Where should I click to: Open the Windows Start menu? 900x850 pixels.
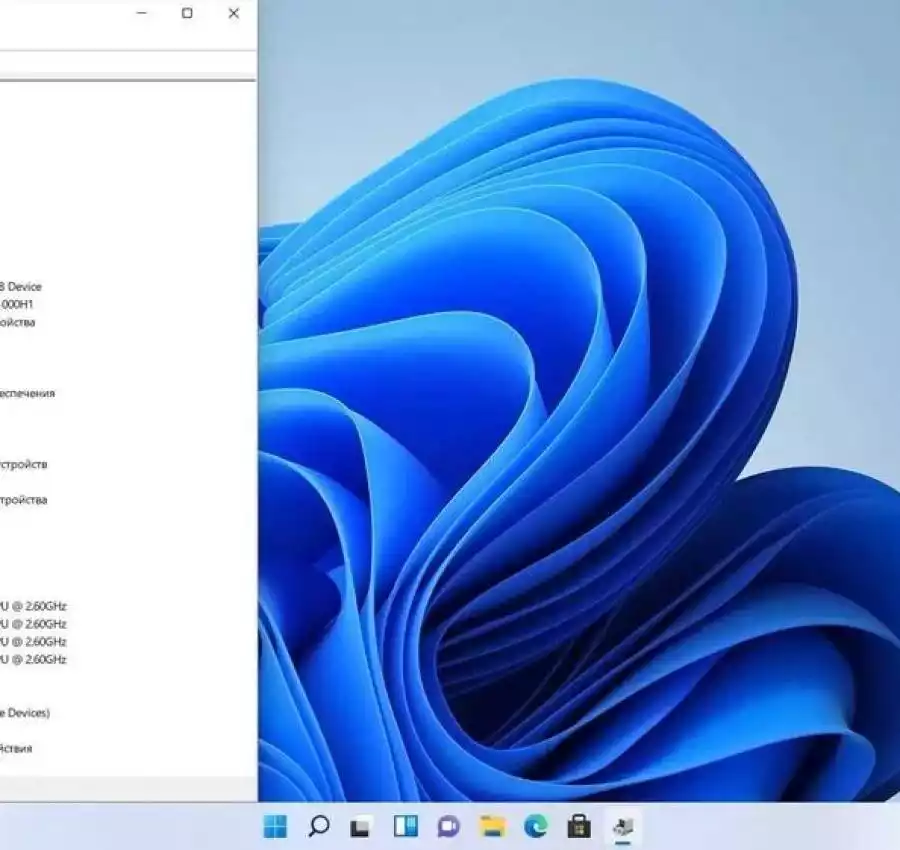(x=275, y=826)
